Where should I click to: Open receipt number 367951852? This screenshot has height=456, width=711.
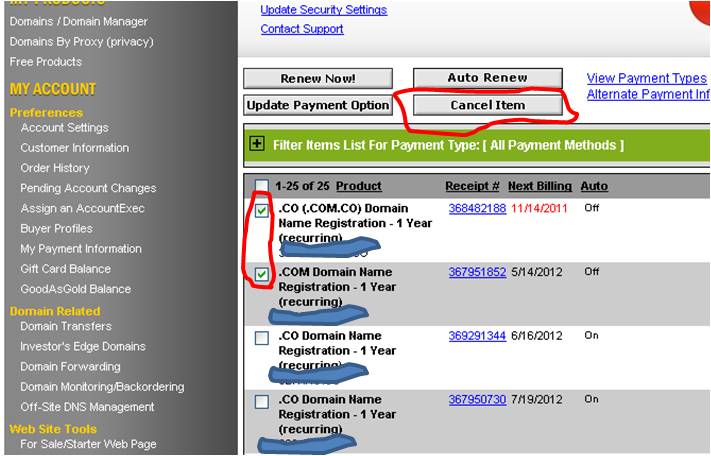477,272
